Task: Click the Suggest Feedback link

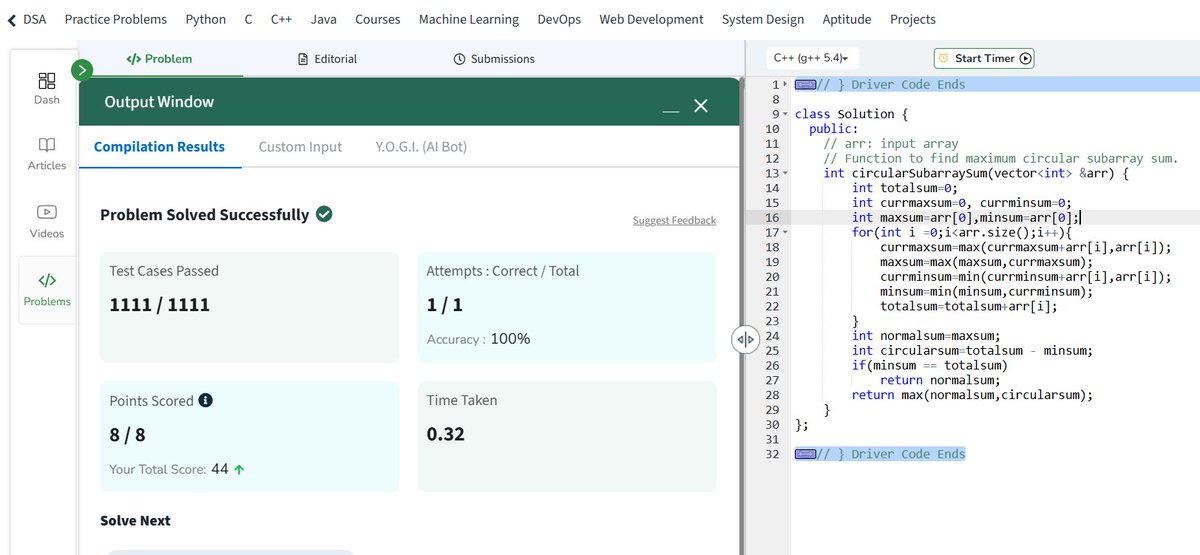Action: coord(674,220)
